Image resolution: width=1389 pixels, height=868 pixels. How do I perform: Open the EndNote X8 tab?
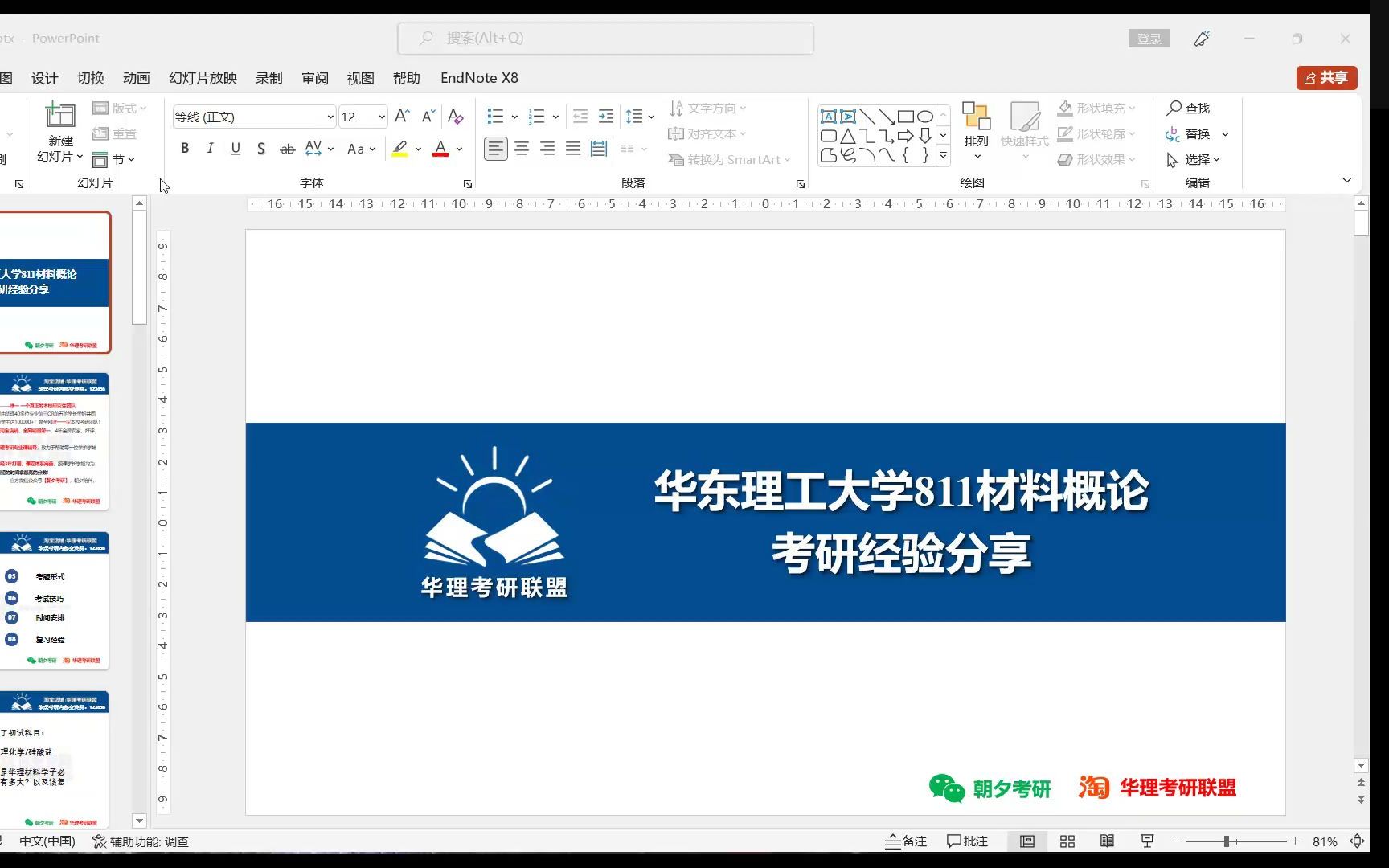click(x=479, y=78)
